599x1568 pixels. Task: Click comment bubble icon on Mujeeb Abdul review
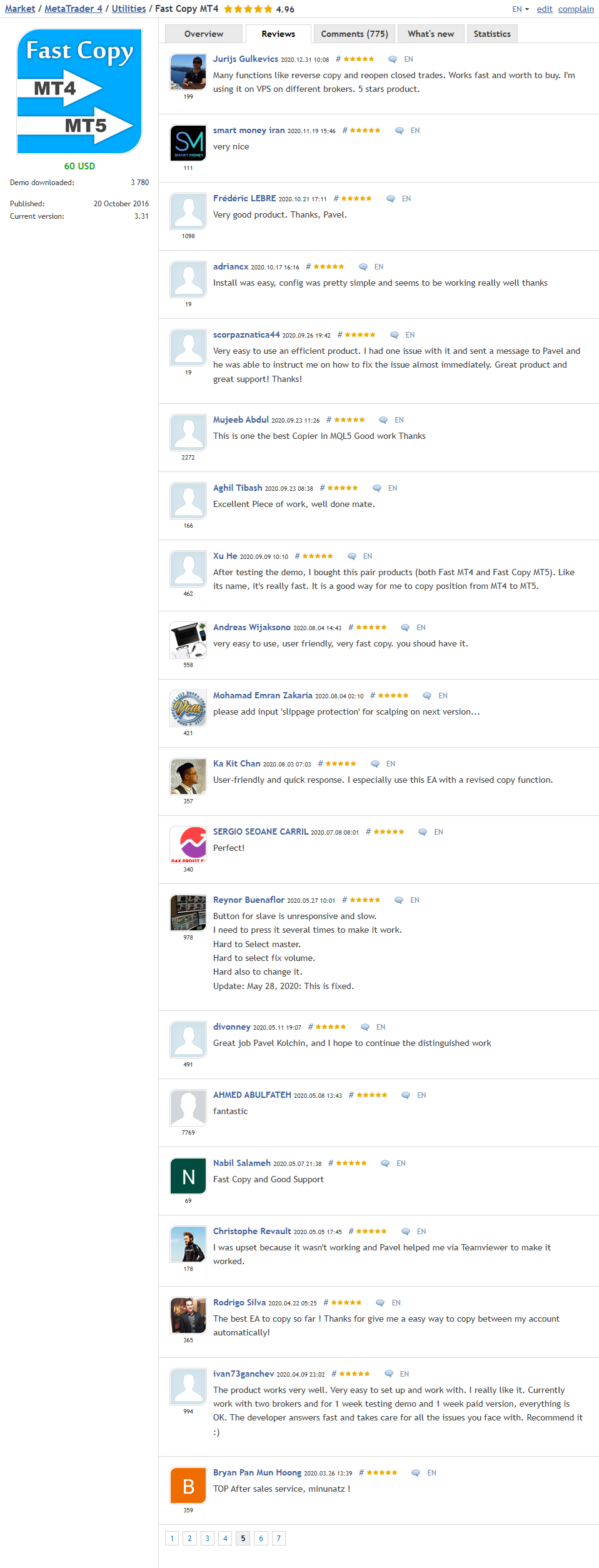383,420
